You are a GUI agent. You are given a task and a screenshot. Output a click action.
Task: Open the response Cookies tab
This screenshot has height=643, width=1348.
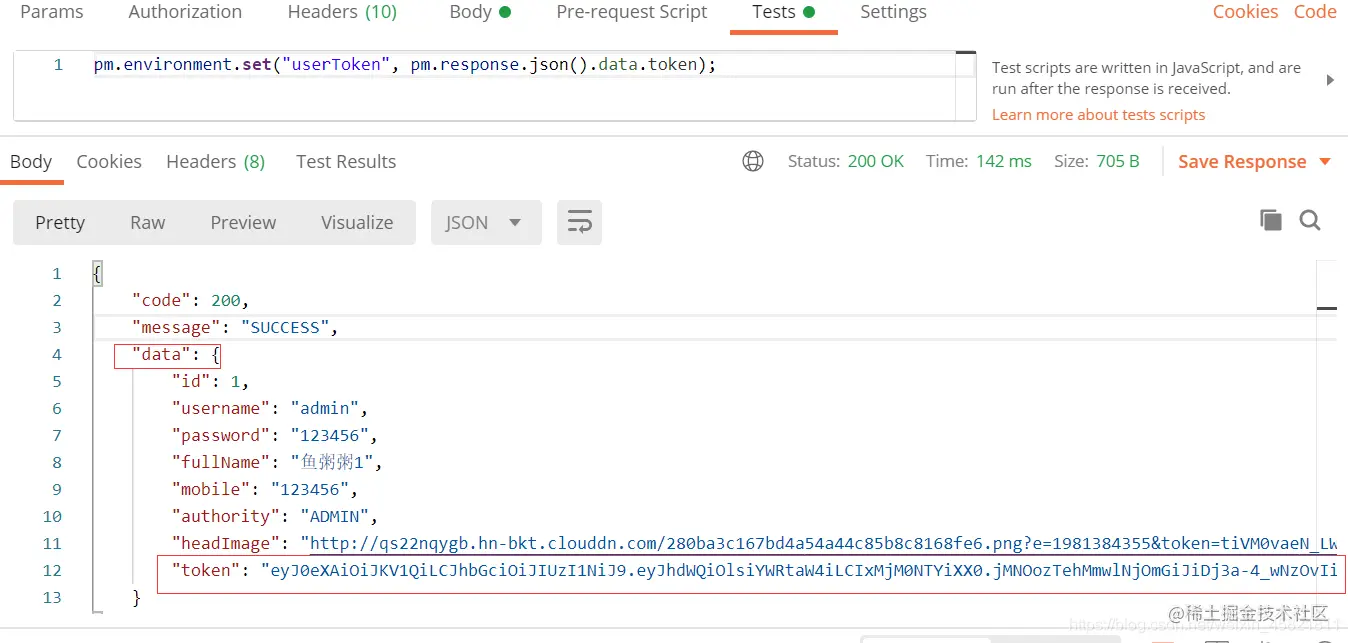109,162
